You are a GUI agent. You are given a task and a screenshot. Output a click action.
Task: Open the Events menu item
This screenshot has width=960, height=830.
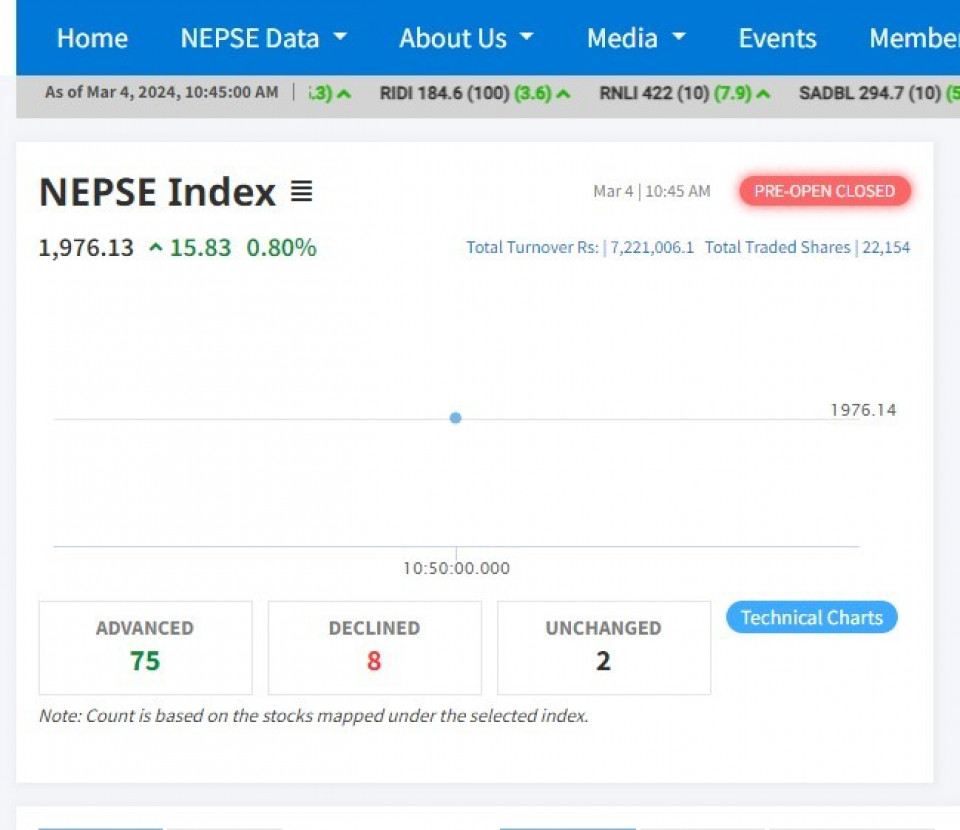777,38
